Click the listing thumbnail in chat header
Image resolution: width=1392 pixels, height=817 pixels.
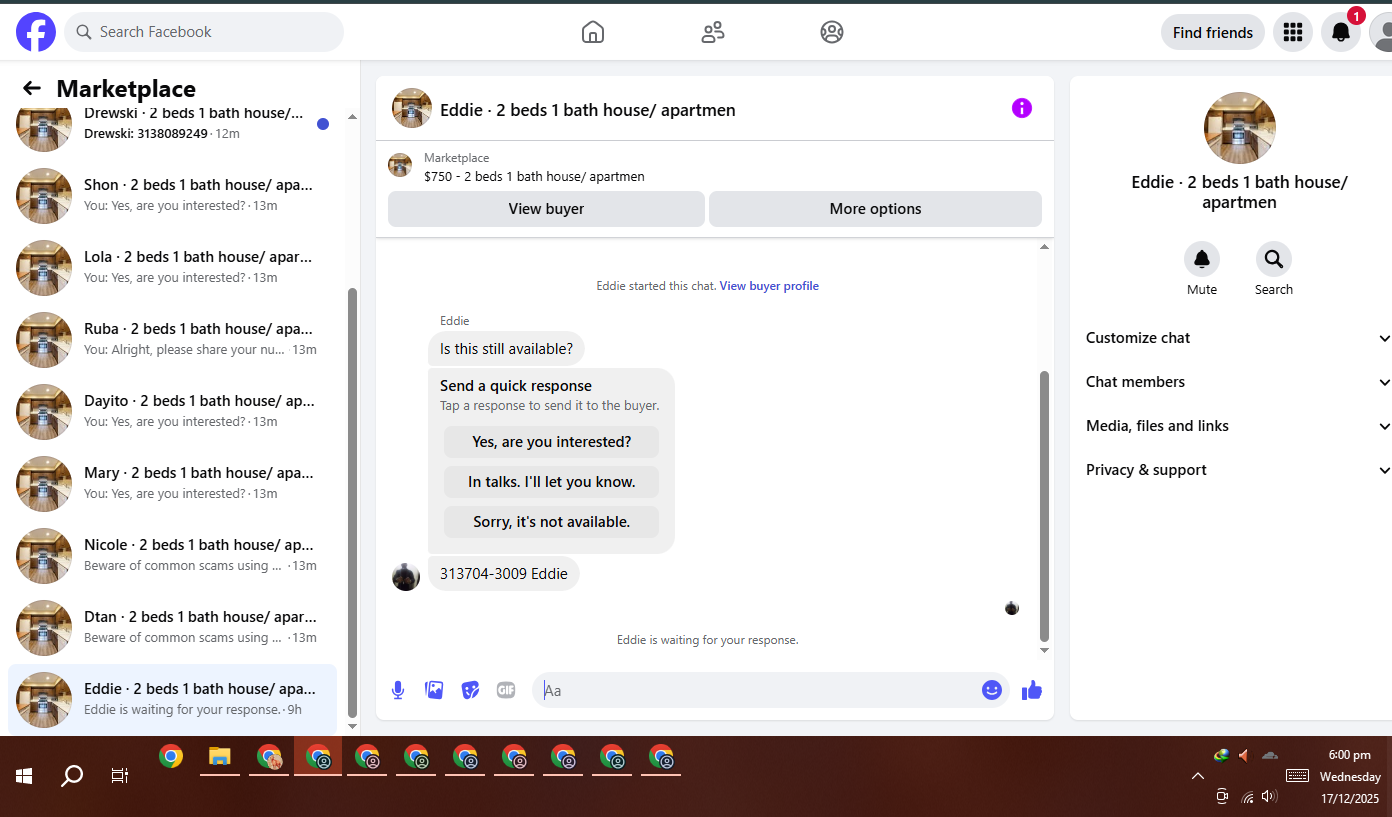coord(412,108)
